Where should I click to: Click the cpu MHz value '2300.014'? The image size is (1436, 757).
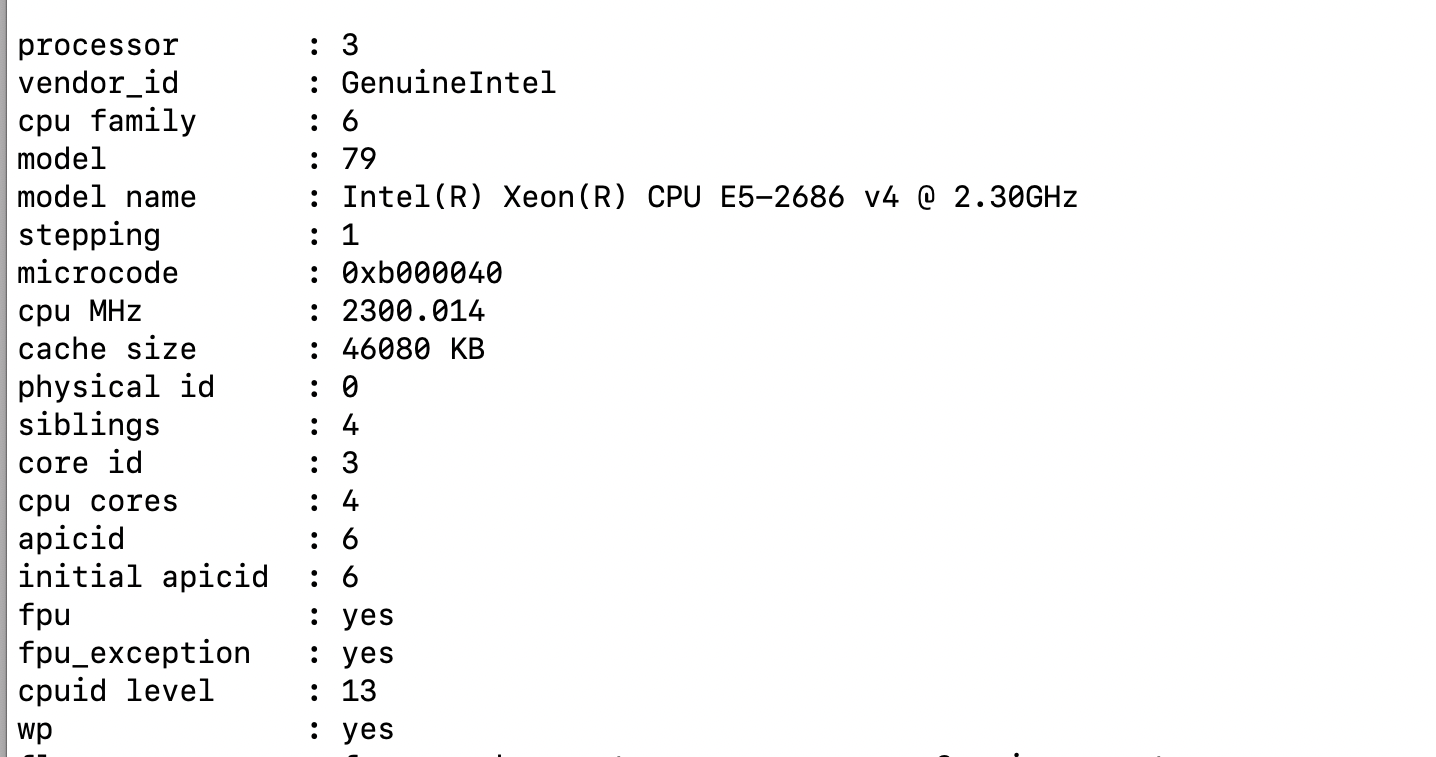tap(413, 311)
